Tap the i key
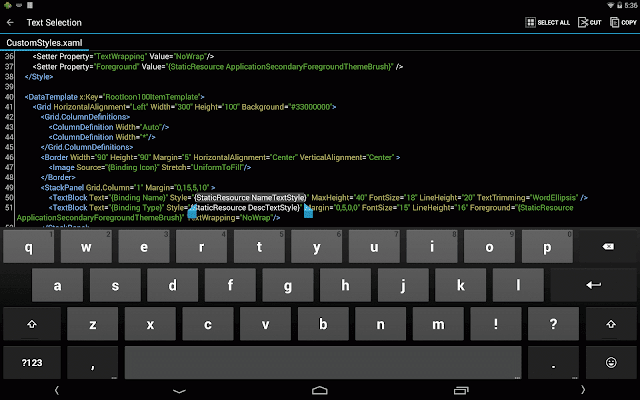 [432, 247]
